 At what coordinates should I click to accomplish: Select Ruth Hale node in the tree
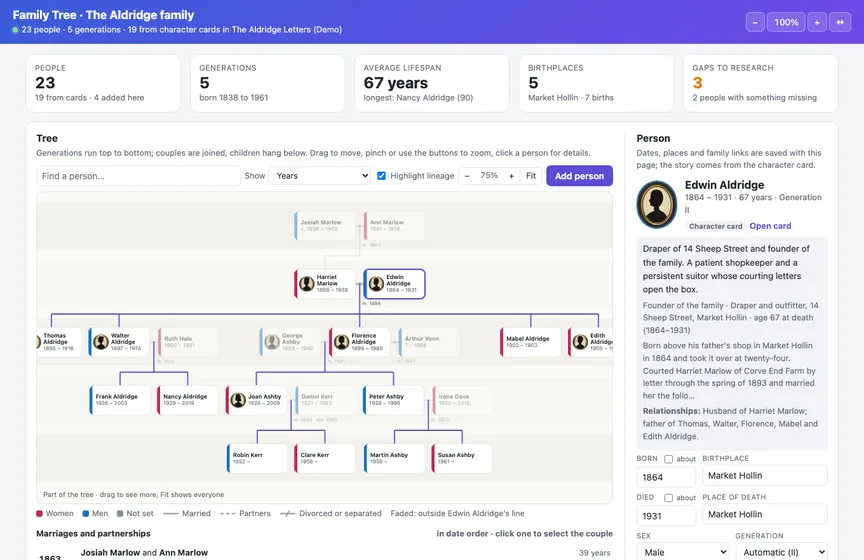188,342
